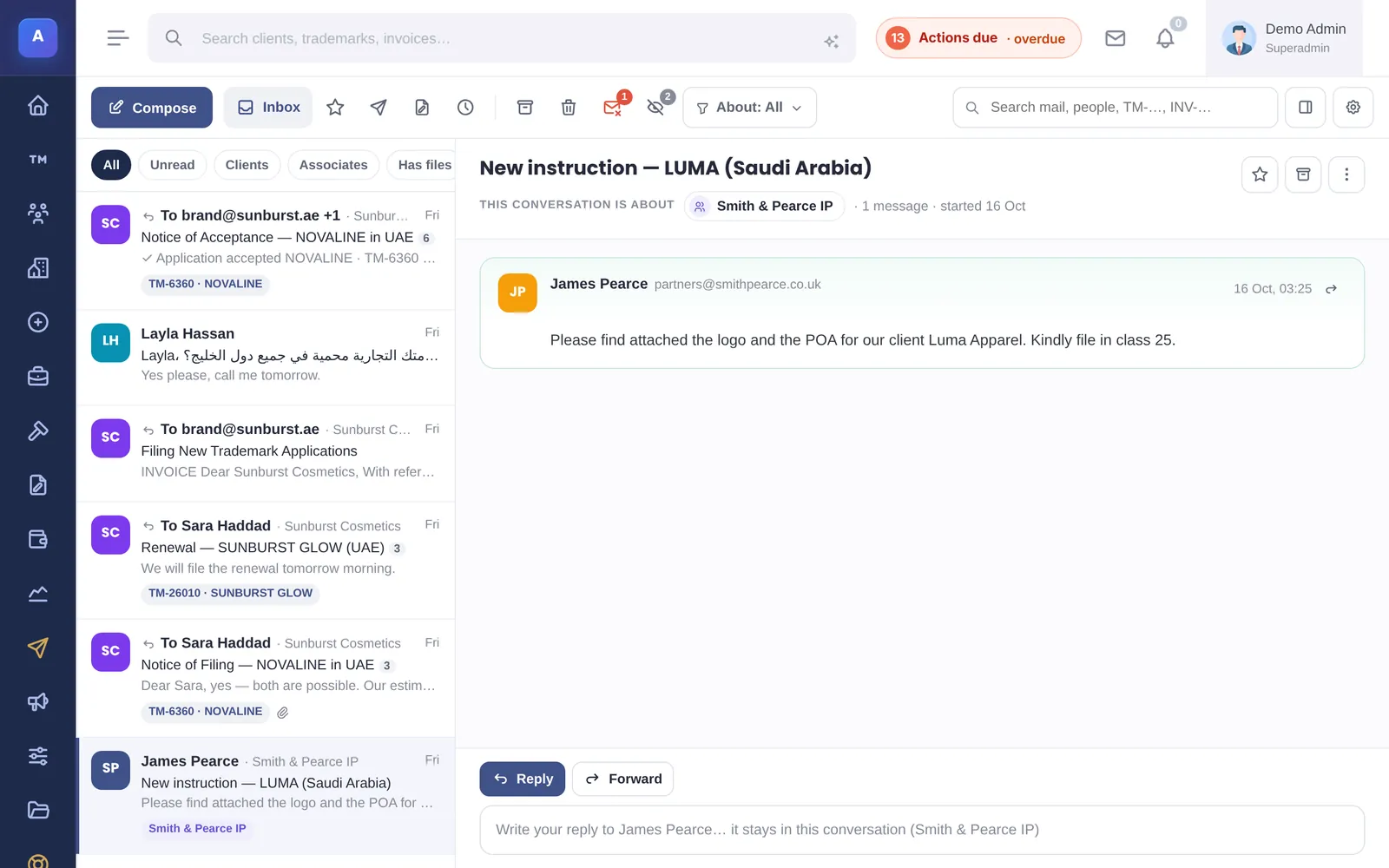Click the Forward button
1389x868 pixels.
(622, 779)
